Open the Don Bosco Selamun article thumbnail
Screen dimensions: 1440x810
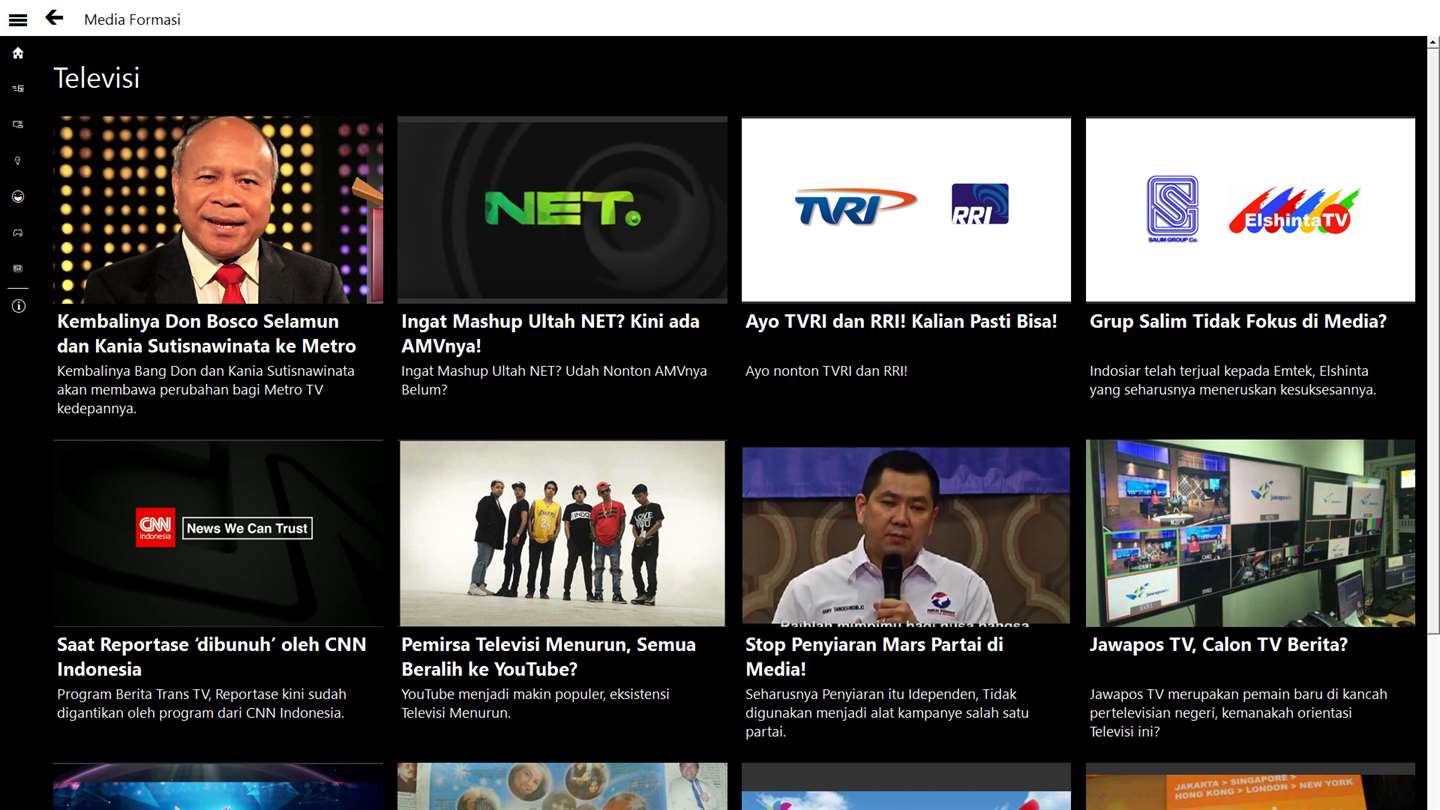pos(218,210)
